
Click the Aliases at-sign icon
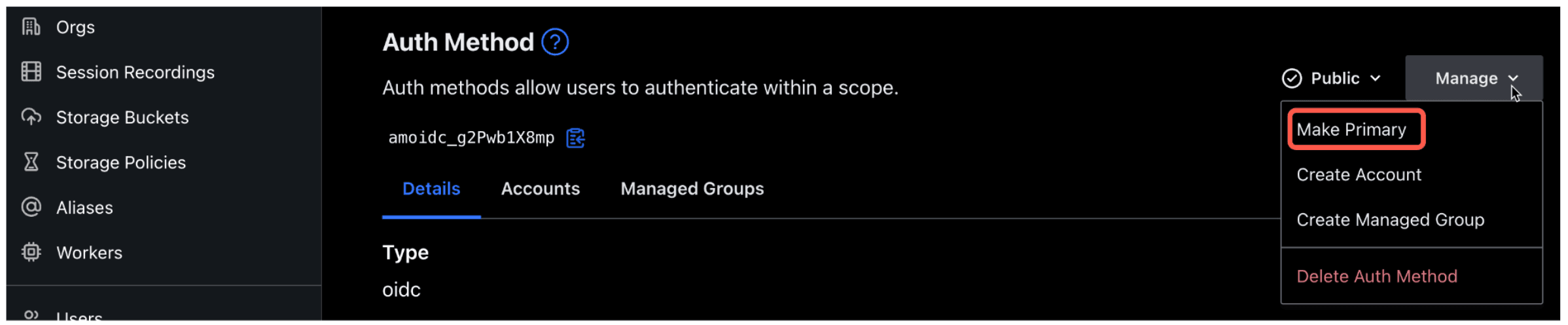pos(31,207)
